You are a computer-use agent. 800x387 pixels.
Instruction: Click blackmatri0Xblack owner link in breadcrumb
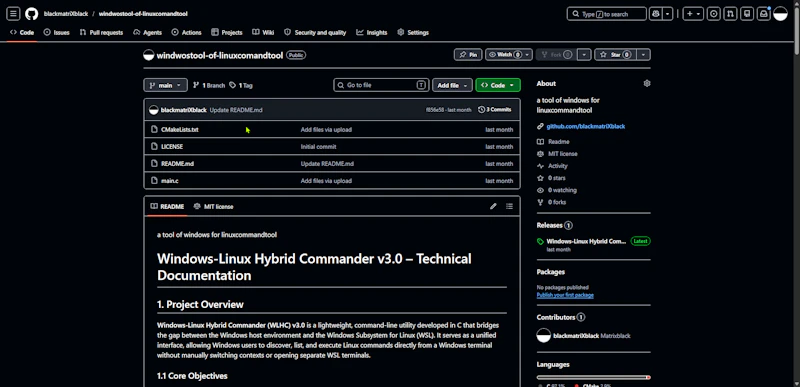tap(66, 14)
